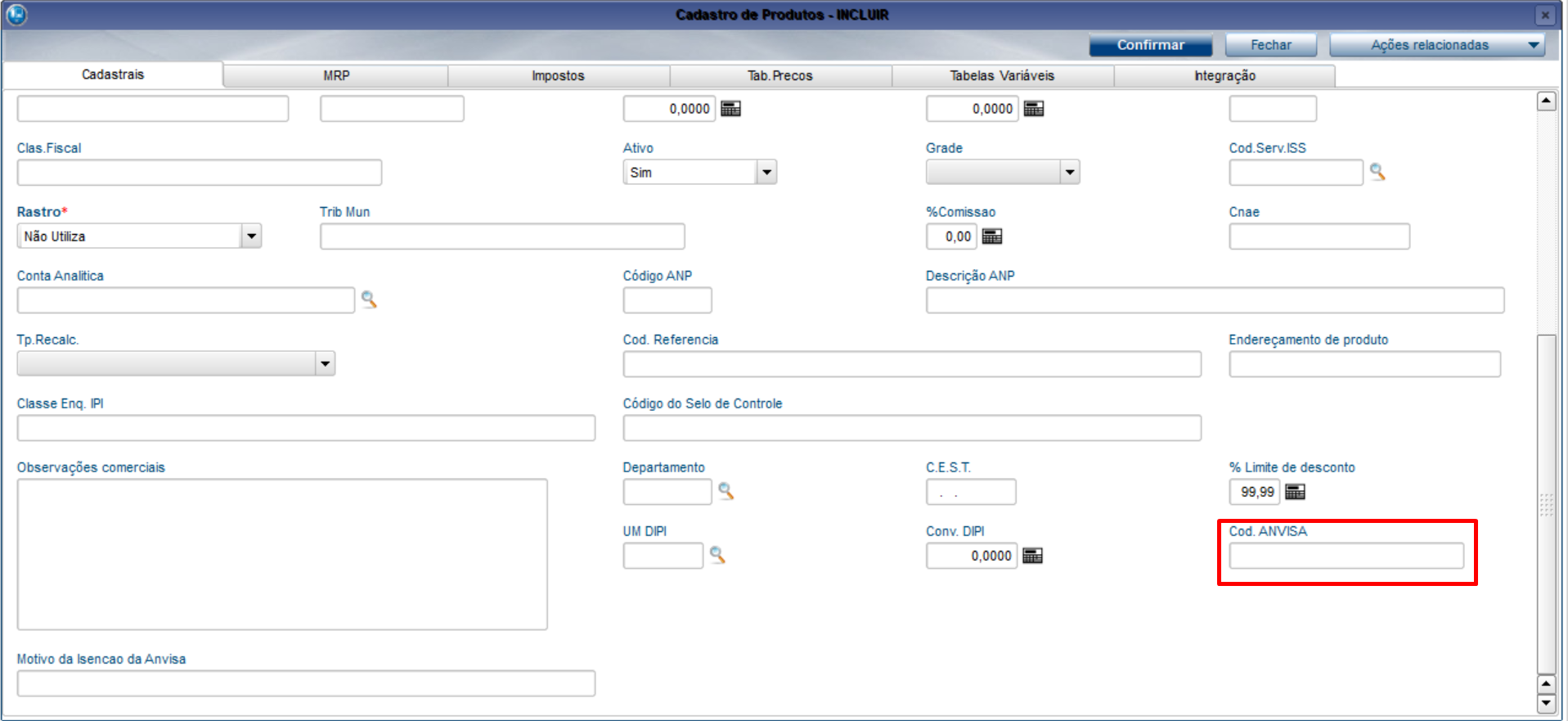Click the Departamento input field
The height and width of the screenshot is (721, 1568).
pos(667,492)
